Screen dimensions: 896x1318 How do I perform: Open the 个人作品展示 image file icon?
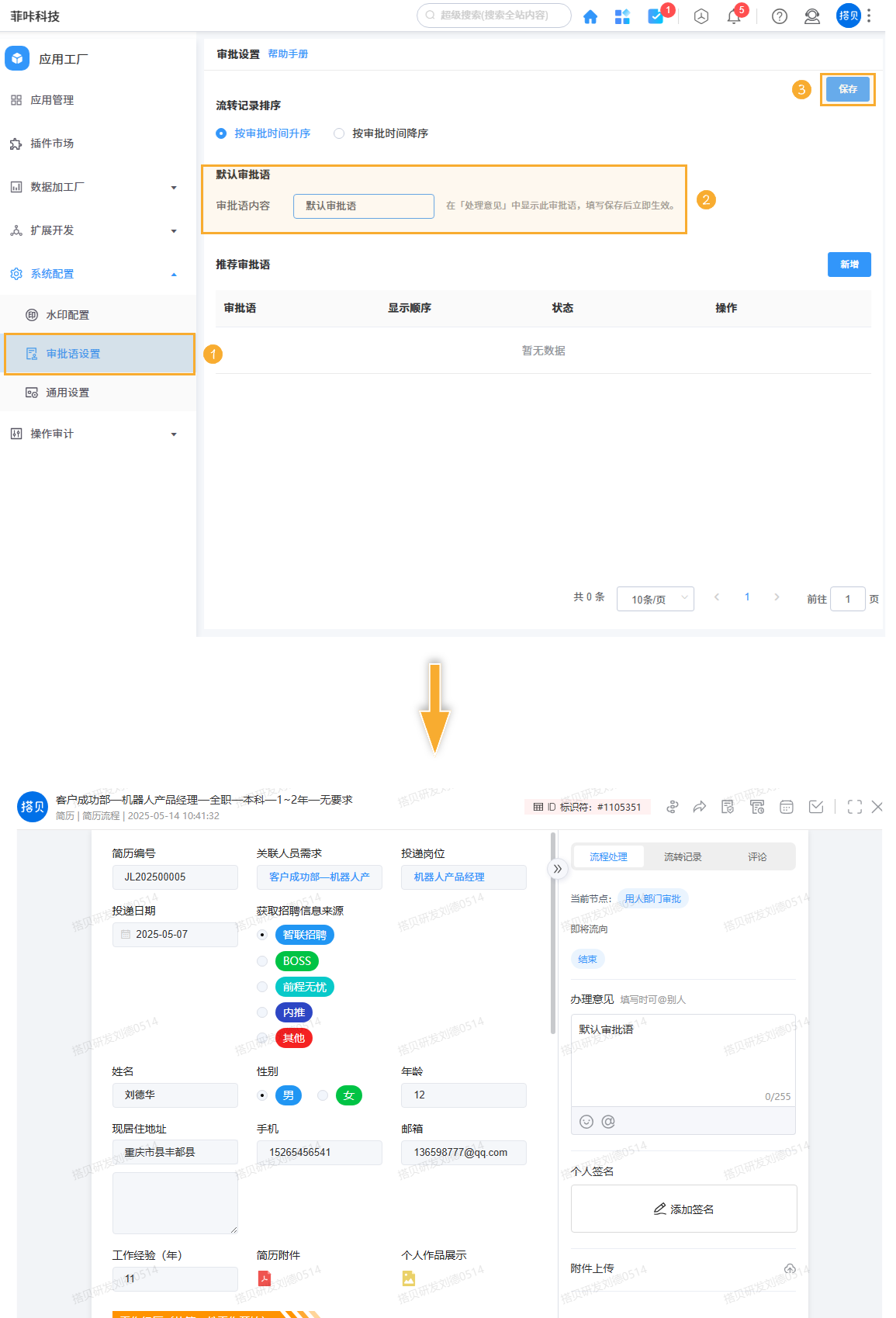tap(409, 1278)
